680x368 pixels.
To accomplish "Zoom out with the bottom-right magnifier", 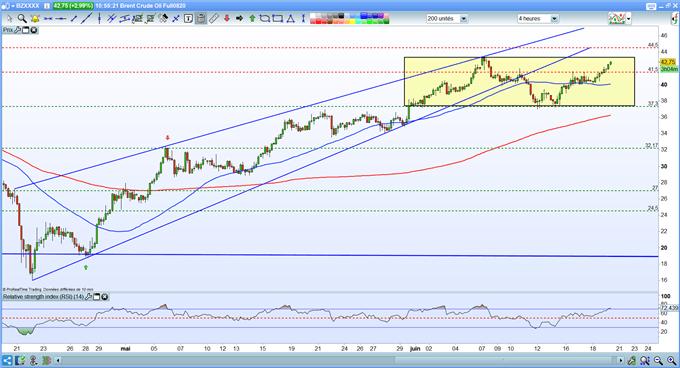I will click(658, 360).
